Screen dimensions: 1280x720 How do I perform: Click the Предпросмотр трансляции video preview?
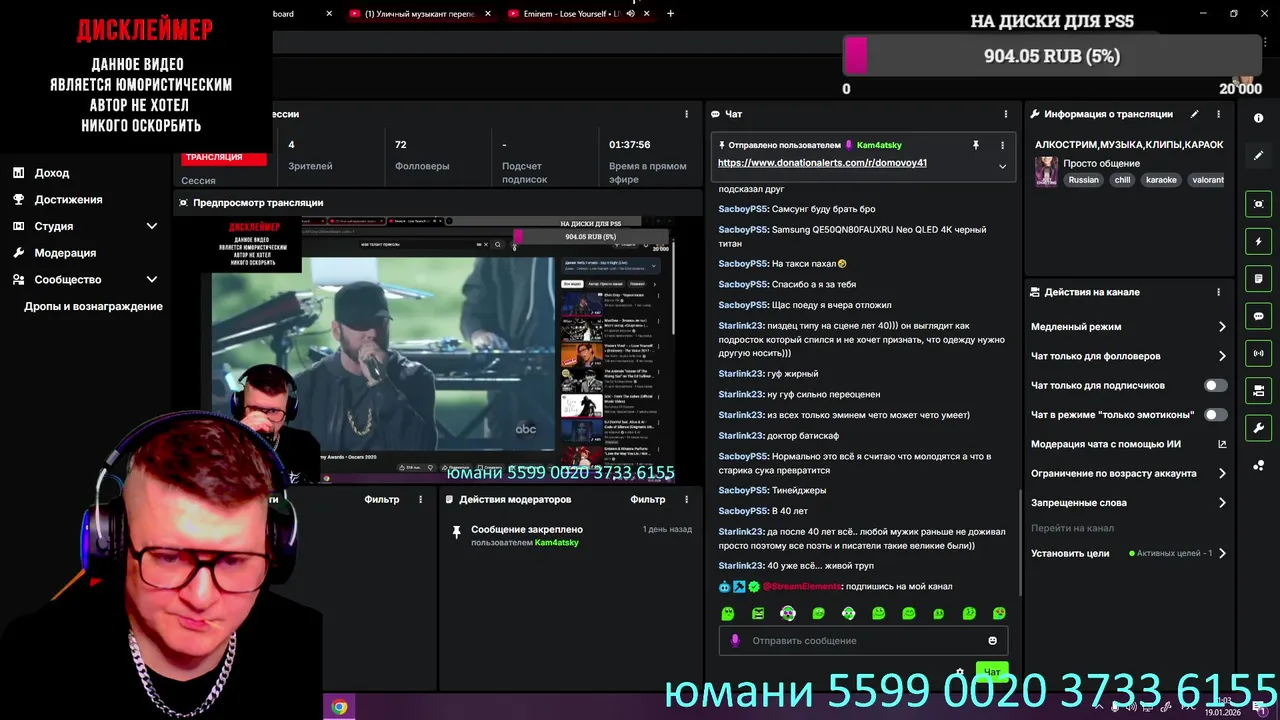[437, 349]
